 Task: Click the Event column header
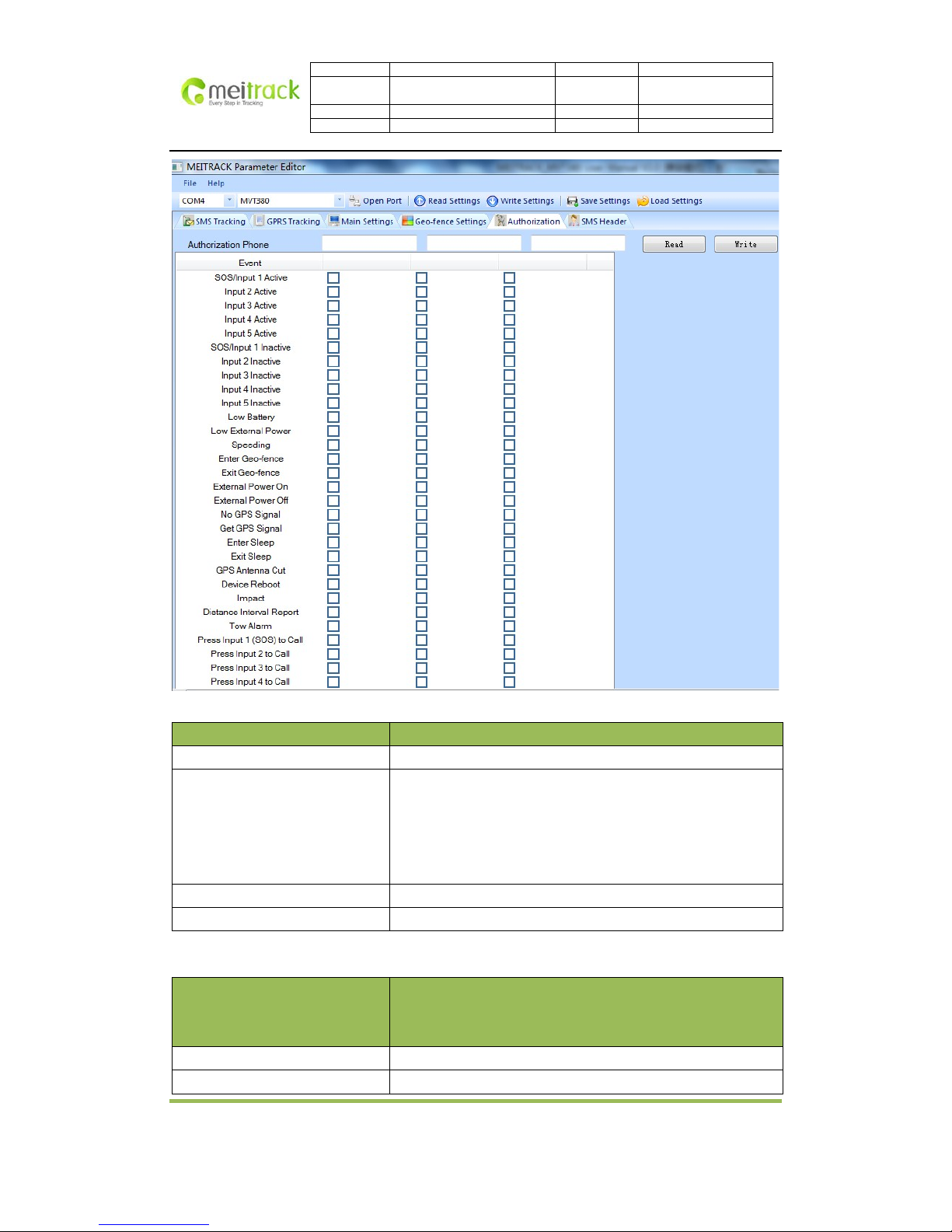coord(250,263)
